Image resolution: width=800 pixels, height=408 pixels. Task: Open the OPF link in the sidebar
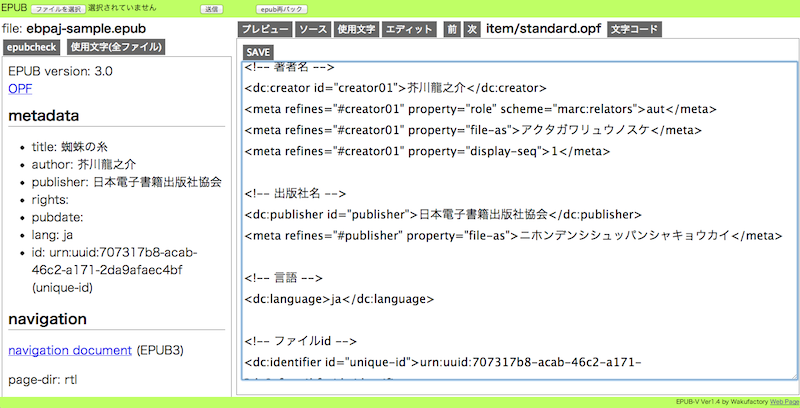click(20, 89)
